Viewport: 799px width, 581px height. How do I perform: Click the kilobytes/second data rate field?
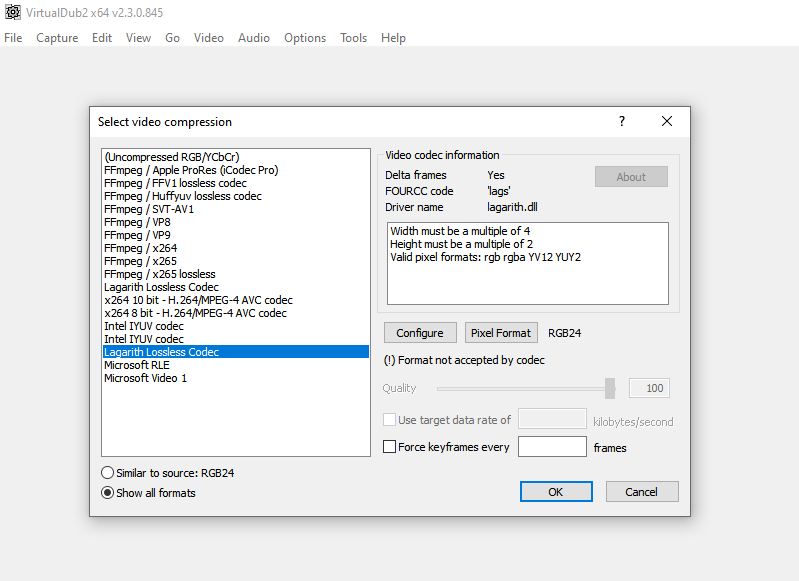pyautogui.click(x=552, y=419)
